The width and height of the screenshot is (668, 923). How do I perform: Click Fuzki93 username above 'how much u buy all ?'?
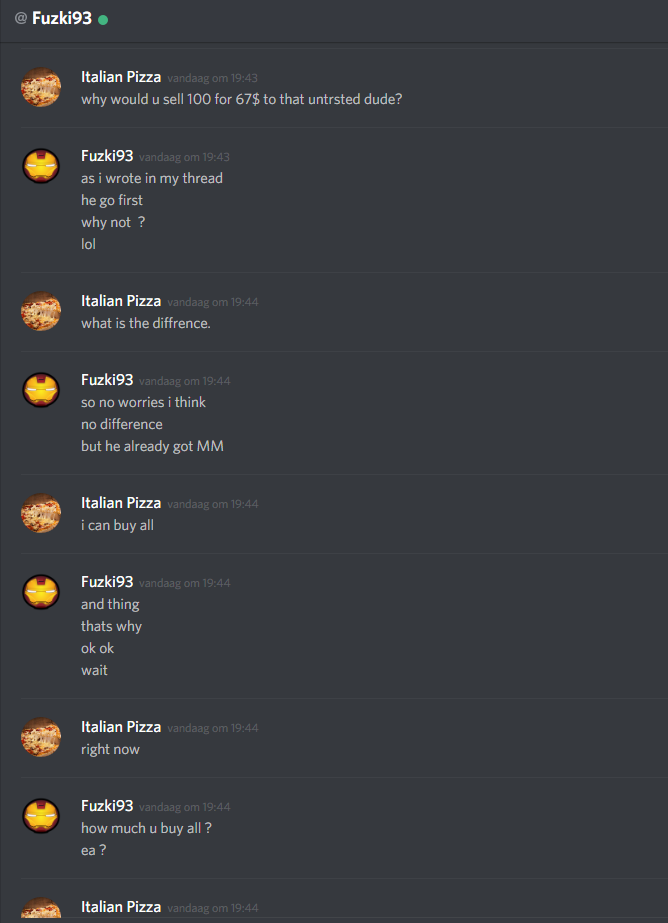click(x=107, y=806)
